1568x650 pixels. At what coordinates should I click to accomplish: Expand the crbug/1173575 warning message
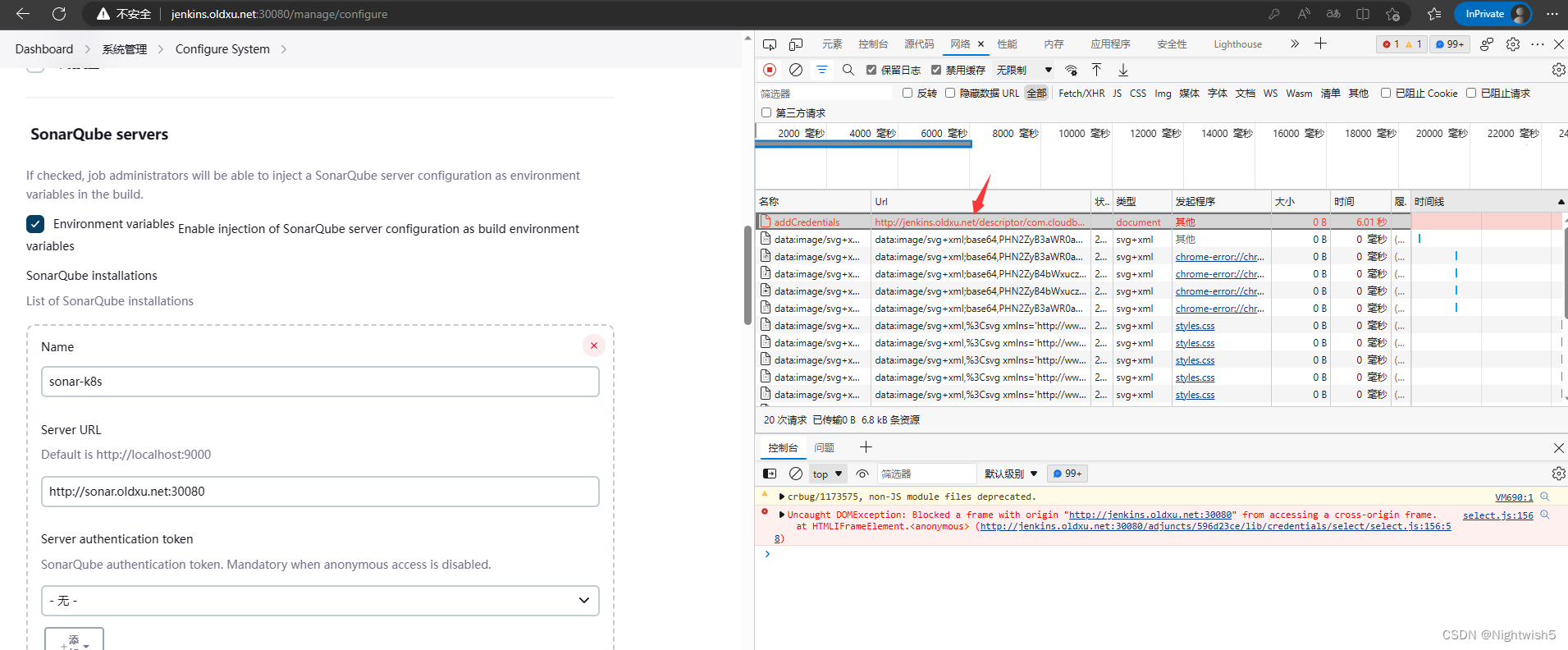click(782, 497)
